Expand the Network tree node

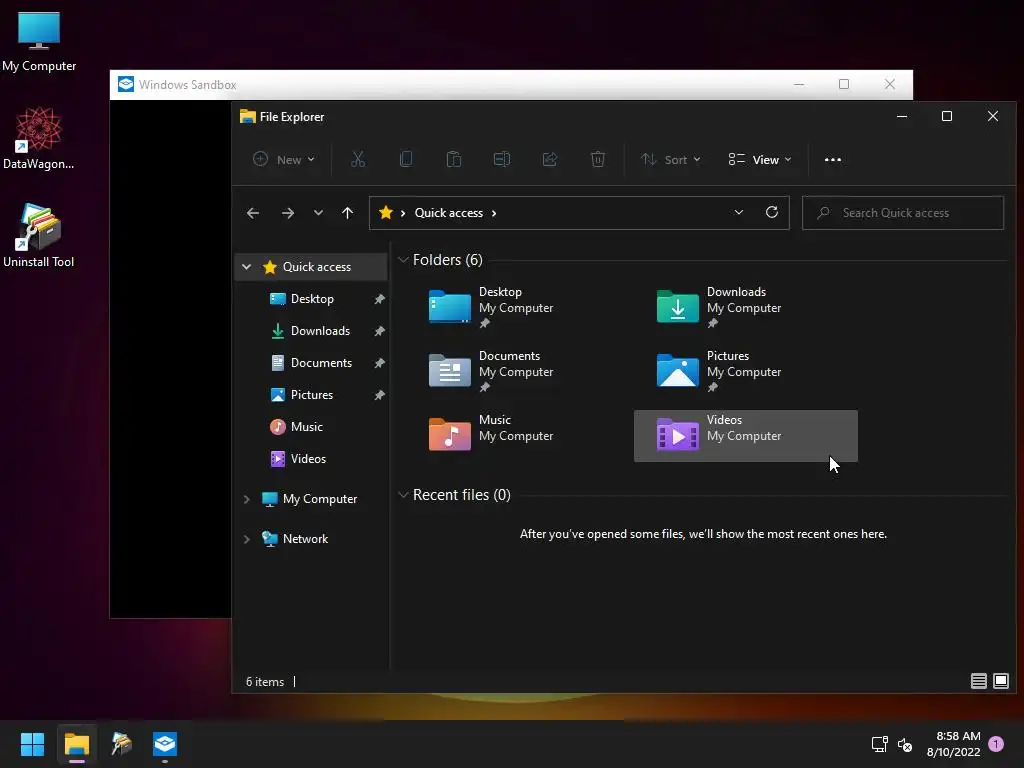pyautogui.click(x=246, y=539)
